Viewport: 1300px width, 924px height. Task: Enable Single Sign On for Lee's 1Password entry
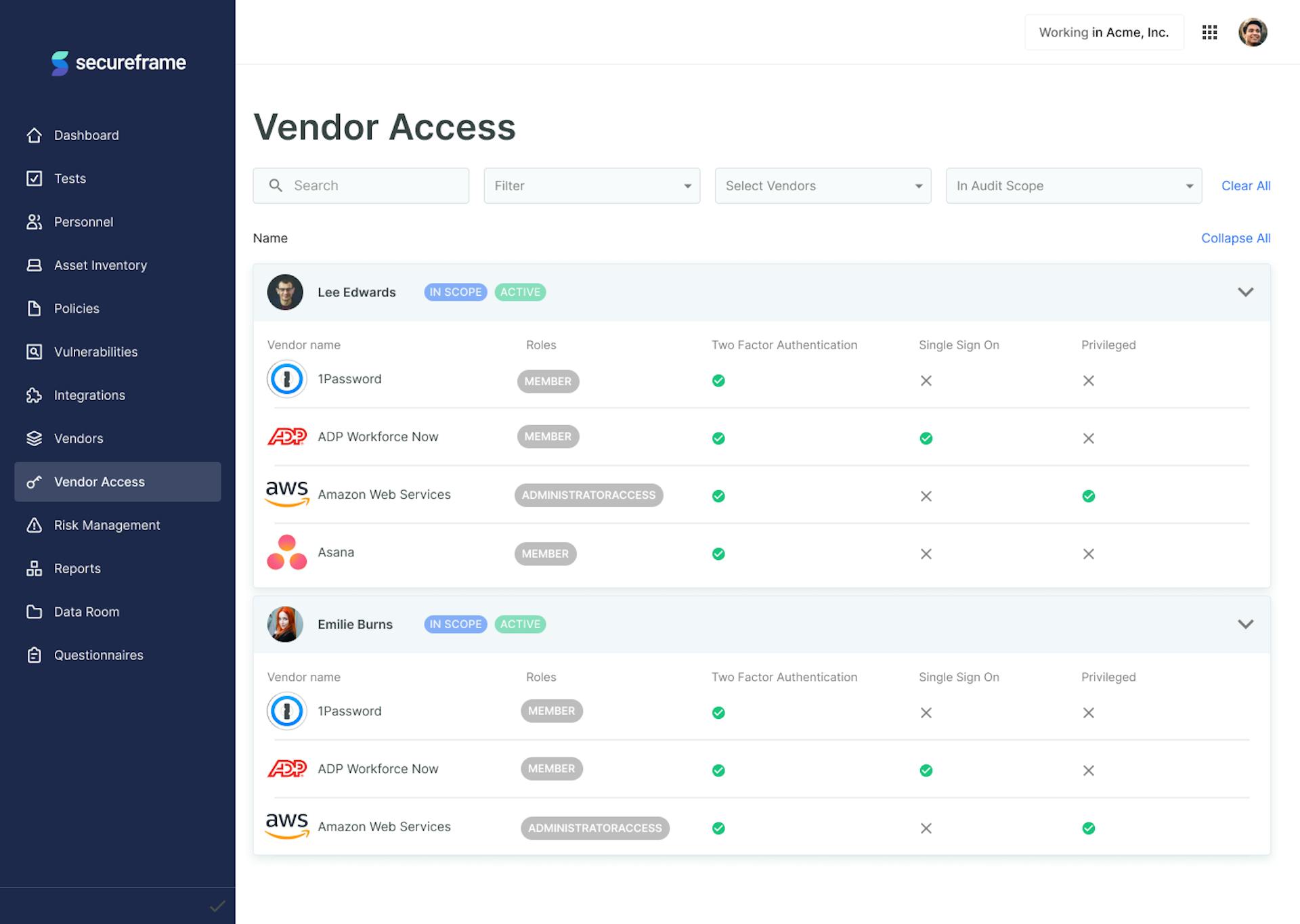(x=926, y=380)
